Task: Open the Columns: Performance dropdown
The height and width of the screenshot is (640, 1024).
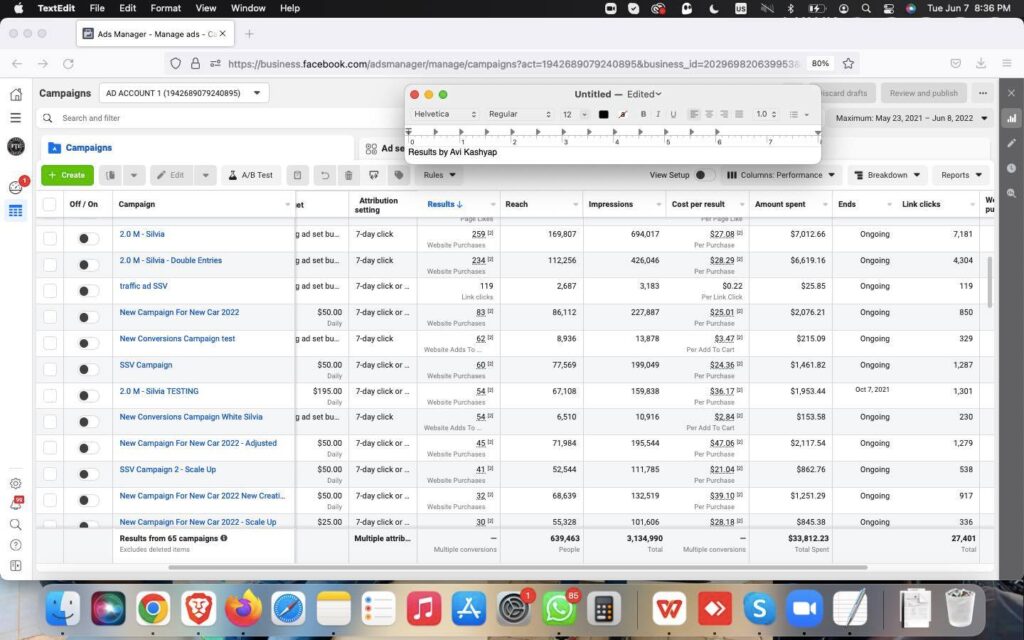Action: pos(782,175)
